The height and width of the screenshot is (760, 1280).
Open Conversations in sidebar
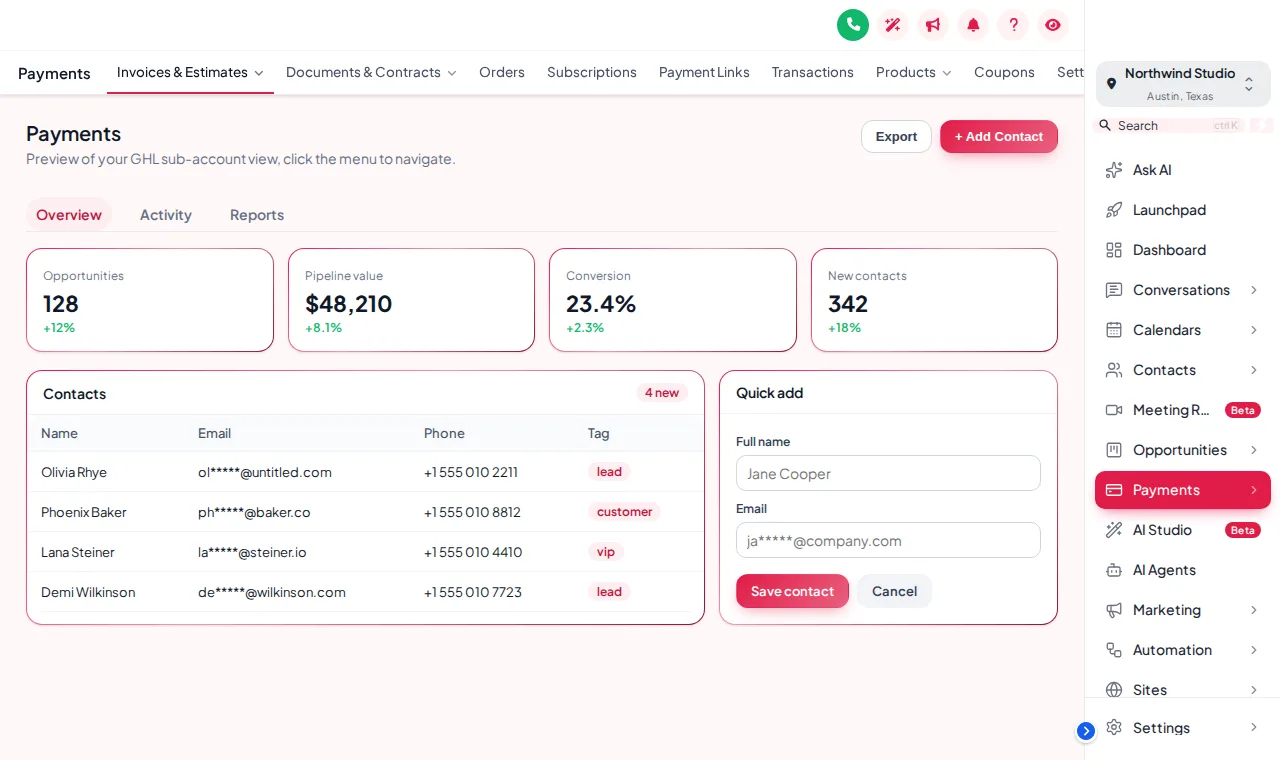(x=1183, y=290)
